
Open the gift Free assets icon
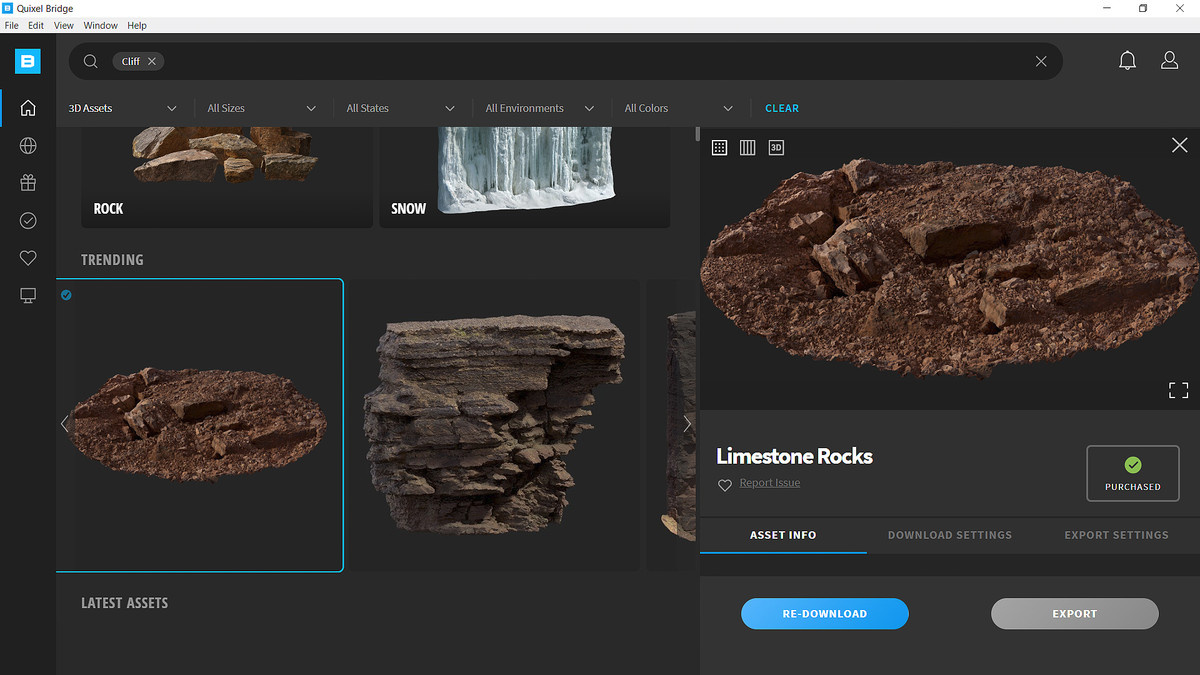click(28, 183)
